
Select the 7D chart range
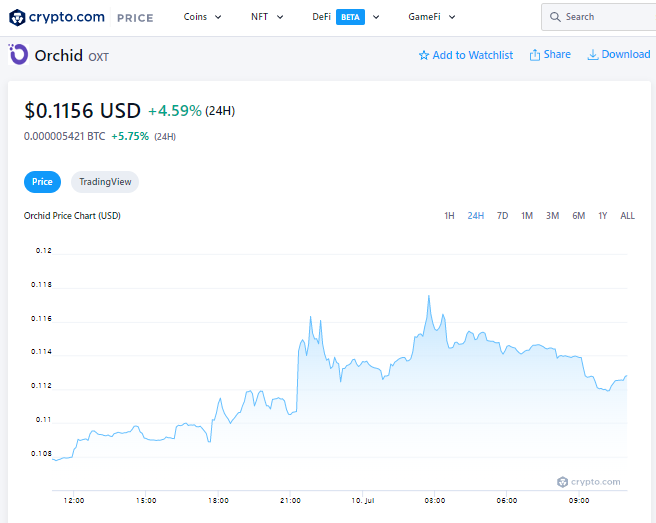click(502, 216)
